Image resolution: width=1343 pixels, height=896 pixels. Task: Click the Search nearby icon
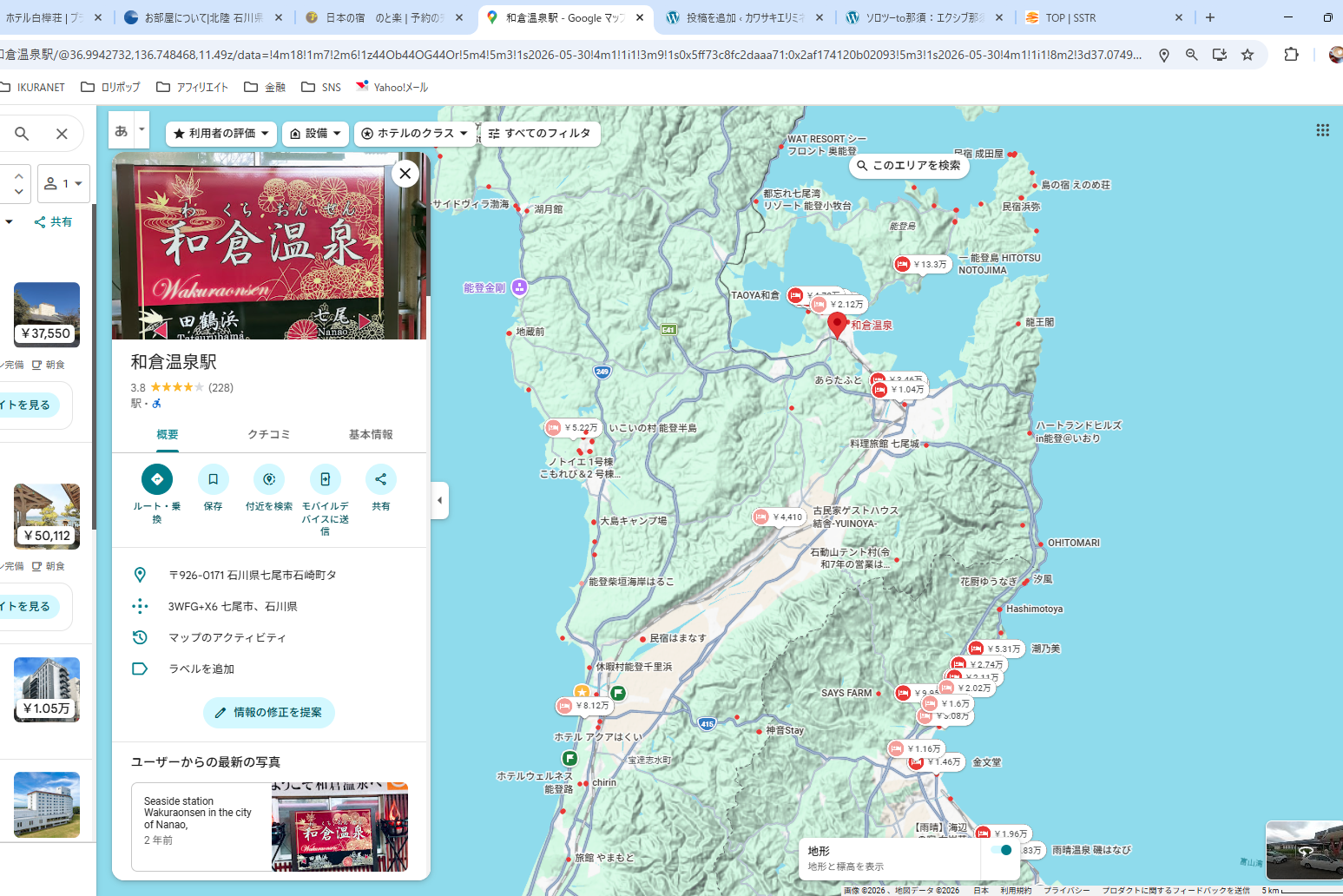pos(269,479)
